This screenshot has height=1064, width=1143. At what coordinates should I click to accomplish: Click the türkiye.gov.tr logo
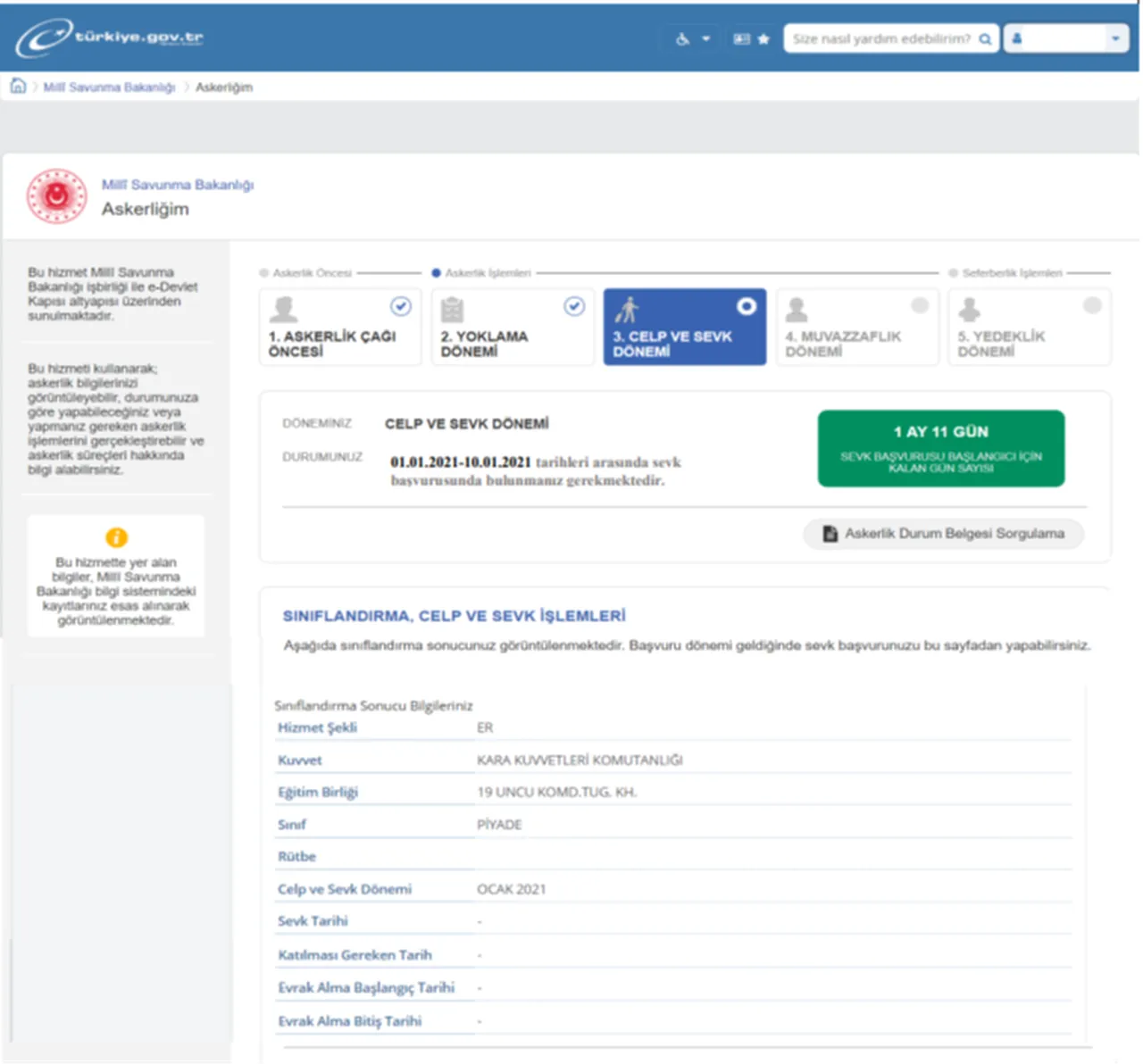point(109,37)
